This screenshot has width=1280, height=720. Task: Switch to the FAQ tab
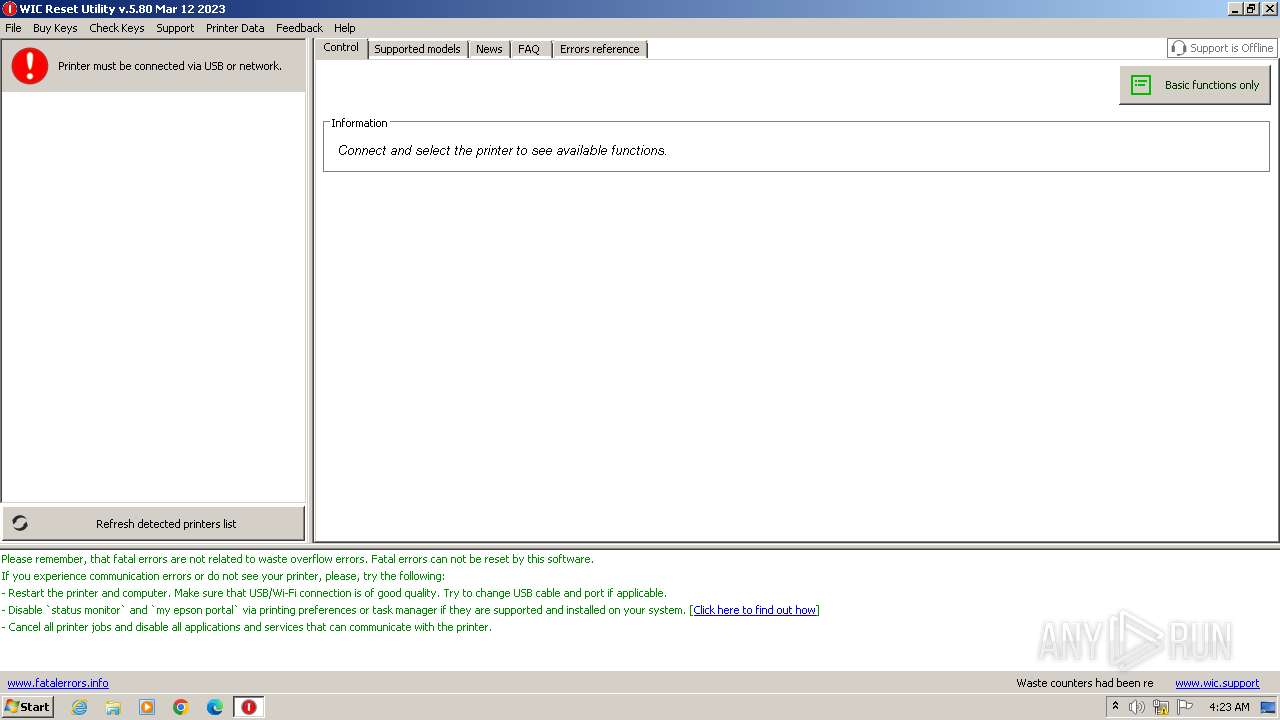pos(529,49)
